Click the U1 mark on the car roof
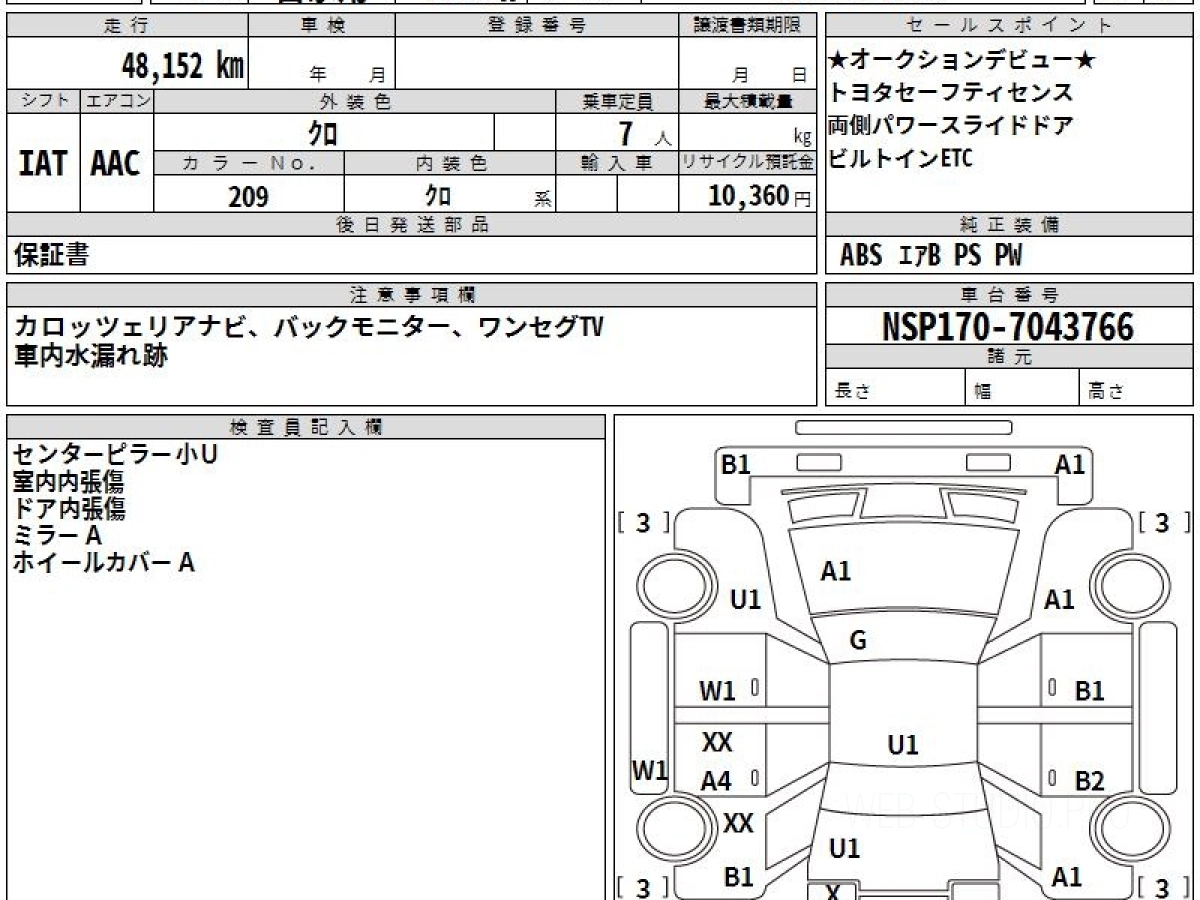The height and width of the screenshot is (900, 1200). tap(903, 745)
